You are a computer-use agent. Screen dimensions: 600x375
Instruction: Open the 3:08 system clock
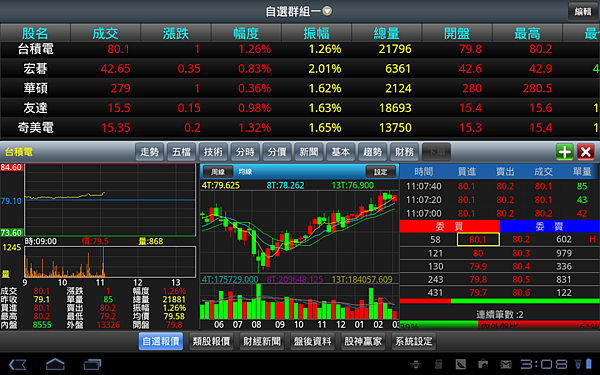544,364
